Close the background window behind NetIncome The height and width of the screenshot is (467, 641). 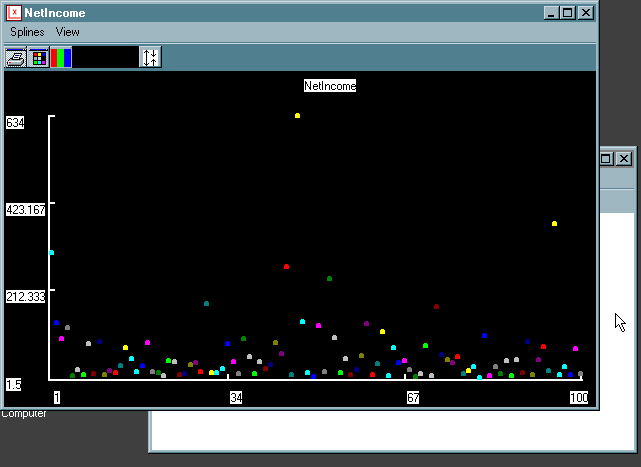click(624, 159)
